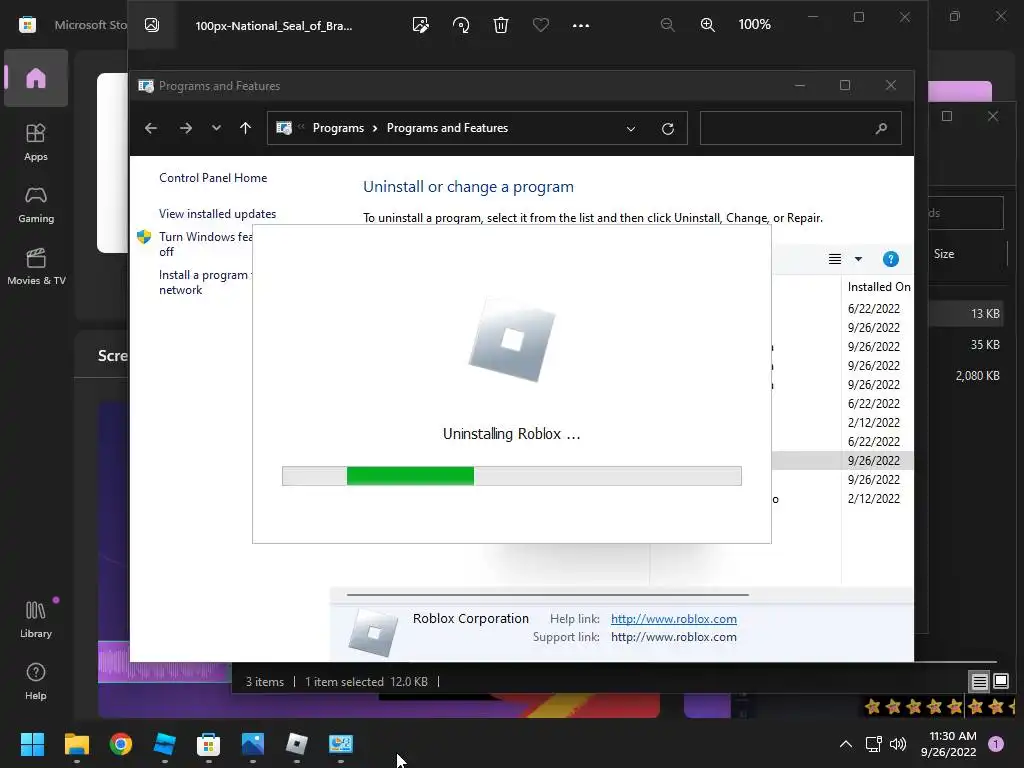The height and width of the screenshot is (768, 1024).
Task: Click the Control Panel search box
Action: coord(801,128)
